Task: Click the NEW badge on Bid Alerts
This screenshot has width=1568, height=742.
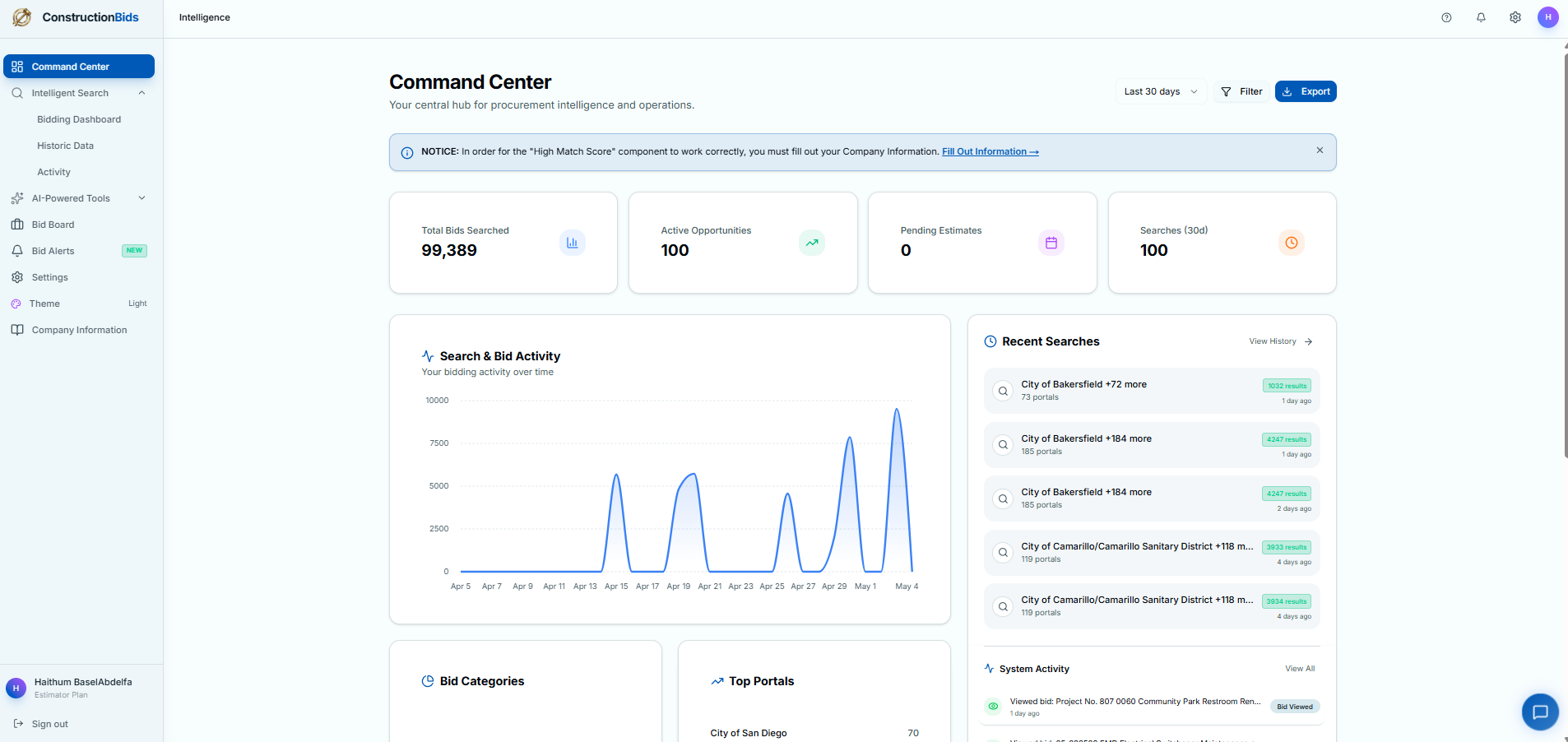Action: click(134, 251)
